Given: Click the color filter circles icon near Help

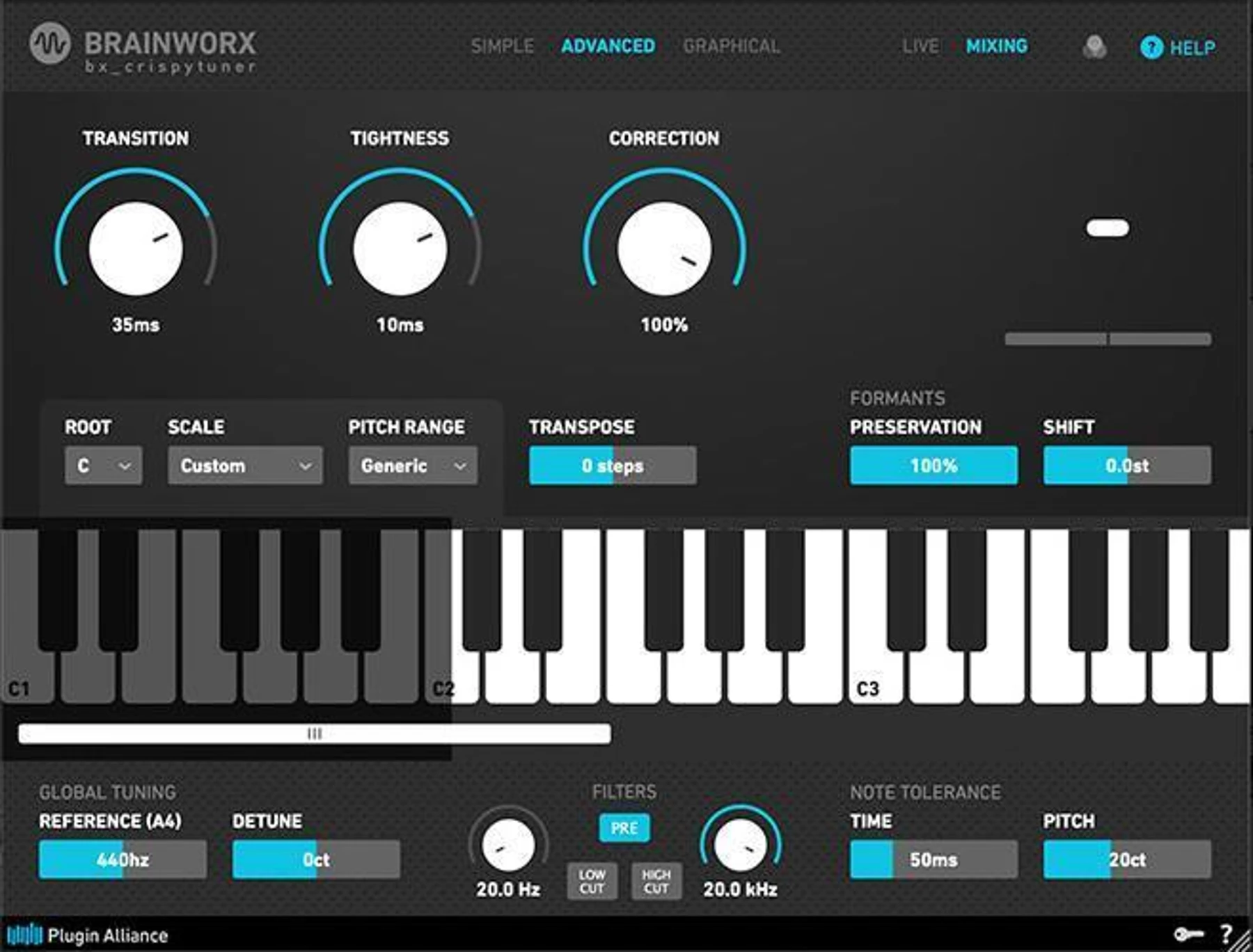Looking at the screenshot, I should [x=1095, y=47].
